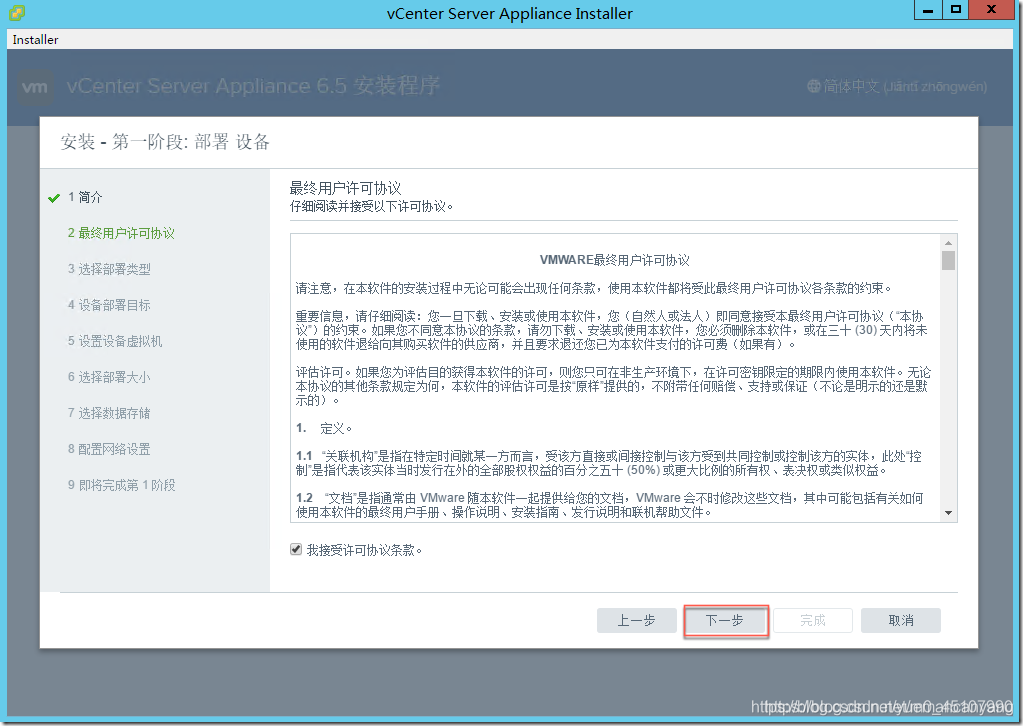Click the paragraph starting with 重要信息
Image resolution: width=1023 pixels, height=726 pixels.
[x=611, y=330]
